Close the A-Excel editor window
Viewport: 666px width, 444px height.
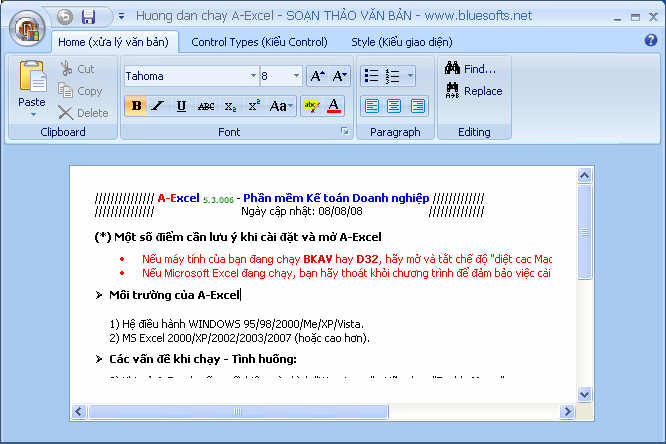click(653, 17)
